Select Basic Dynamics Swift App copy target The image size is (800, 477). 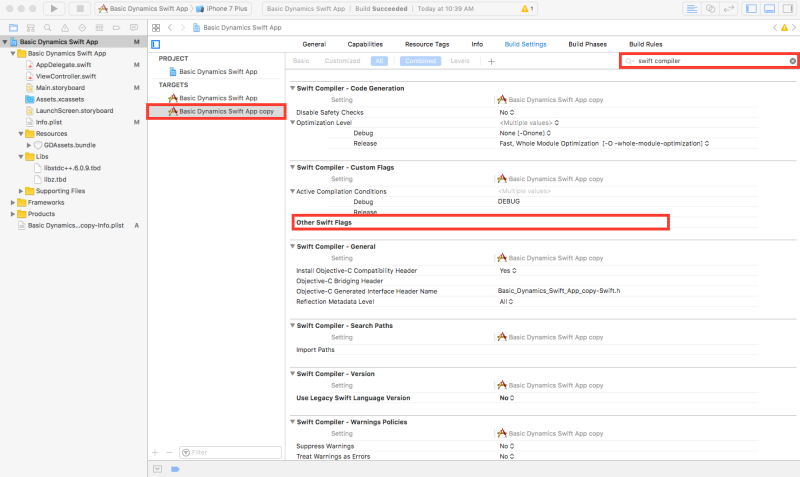(x=216, y=111)
